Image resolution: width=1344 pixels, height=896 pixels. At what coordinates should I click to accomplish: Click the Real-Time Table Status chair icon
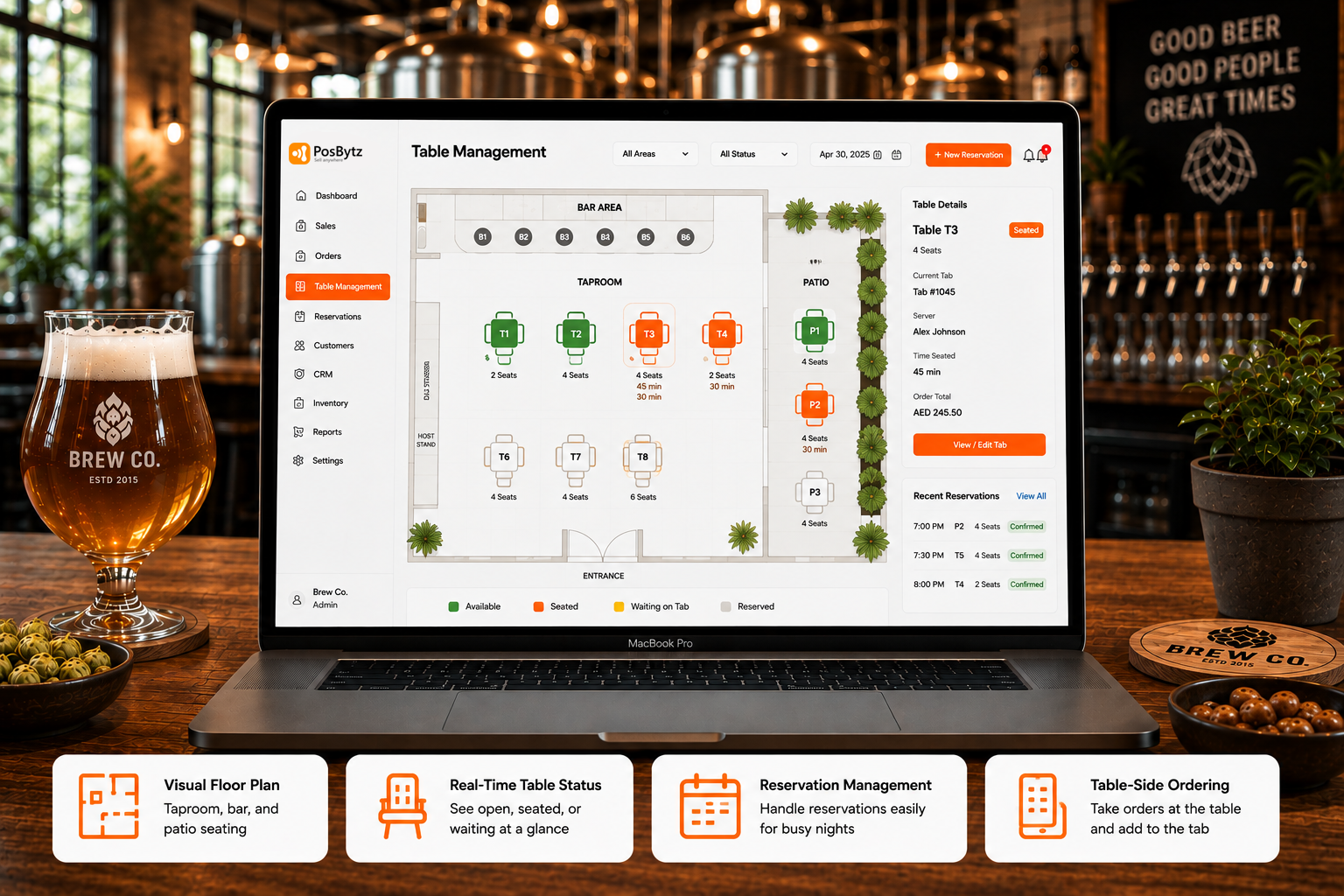(402, 806)
